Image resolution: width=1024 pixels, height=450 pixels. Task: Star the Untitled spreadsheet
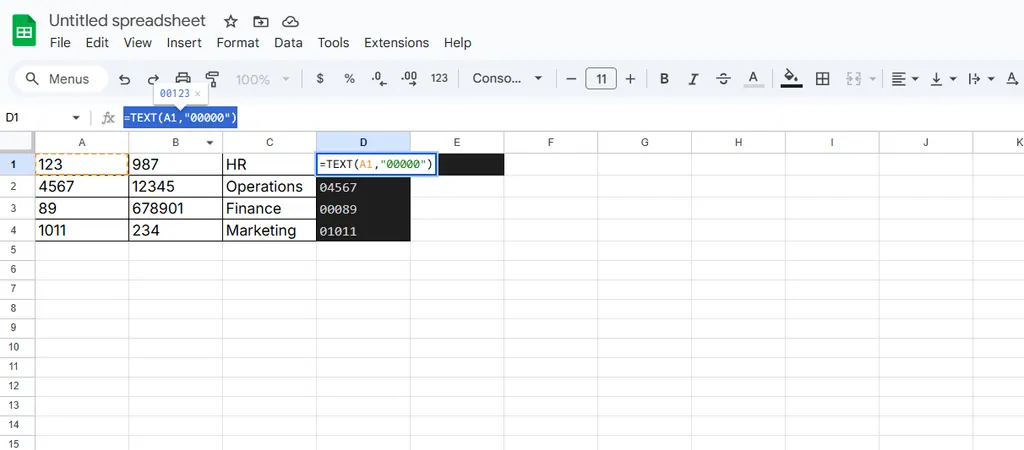[231, 21]
